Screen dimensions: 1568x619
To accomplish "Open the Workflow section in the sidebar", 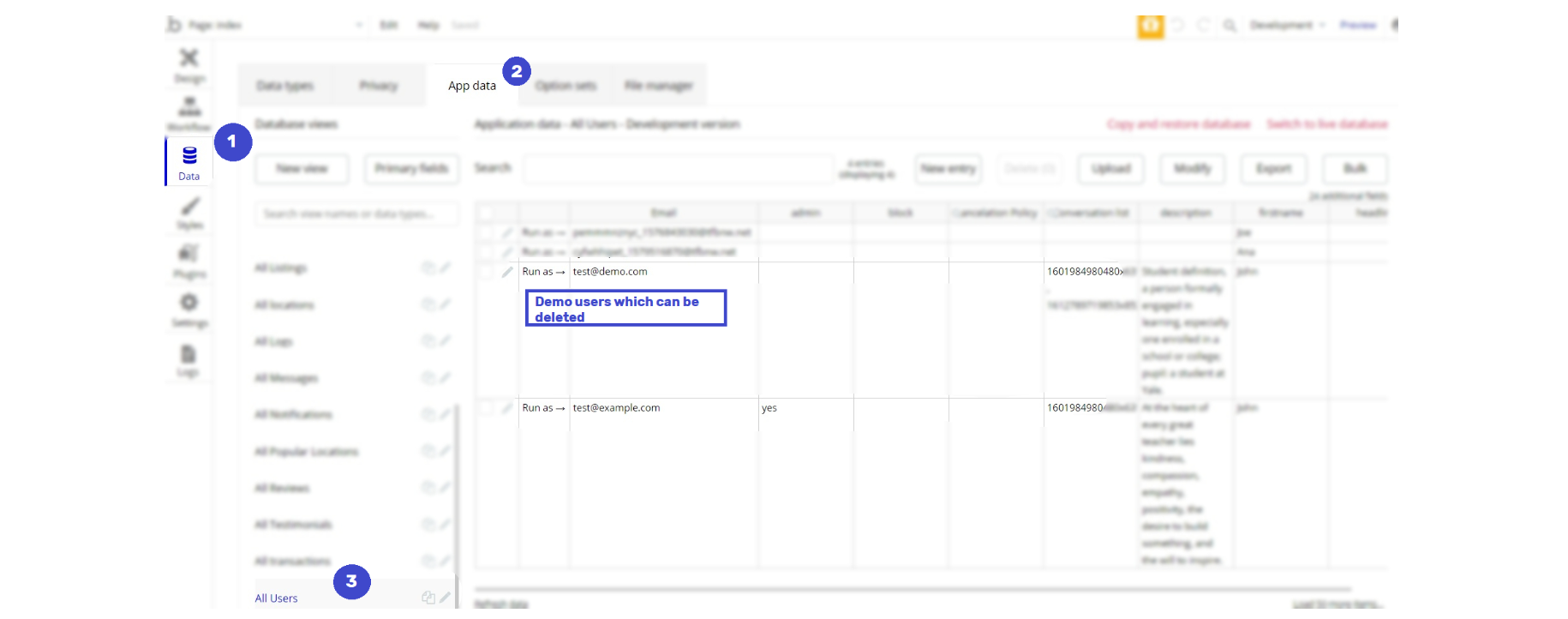I will 189,114.
